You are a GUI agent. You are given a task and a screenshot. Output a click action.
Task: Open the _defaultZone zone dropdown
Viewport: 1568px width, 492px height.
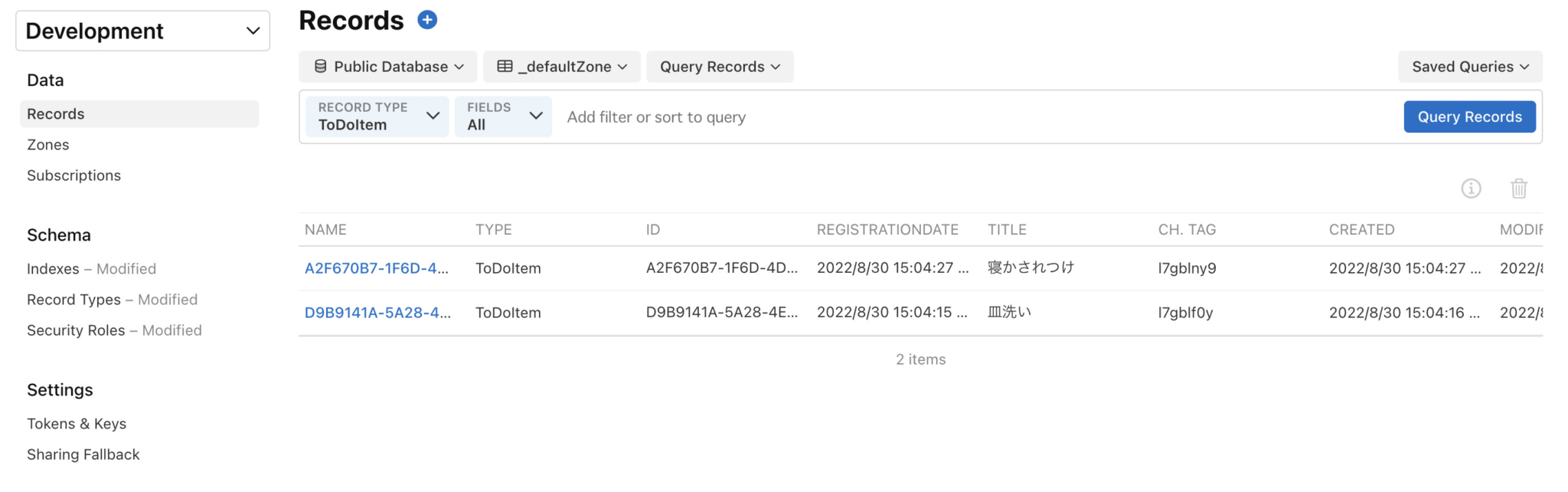562,67
